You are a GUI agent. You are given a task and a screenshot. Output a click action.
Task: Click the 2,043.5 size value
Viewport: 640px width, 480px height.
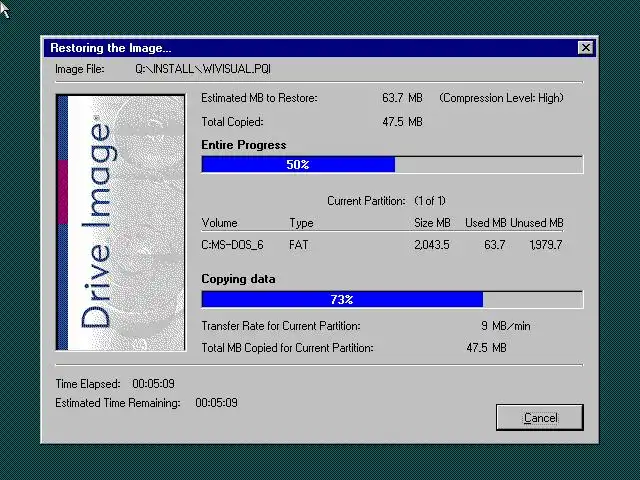[x=431, y=245]
